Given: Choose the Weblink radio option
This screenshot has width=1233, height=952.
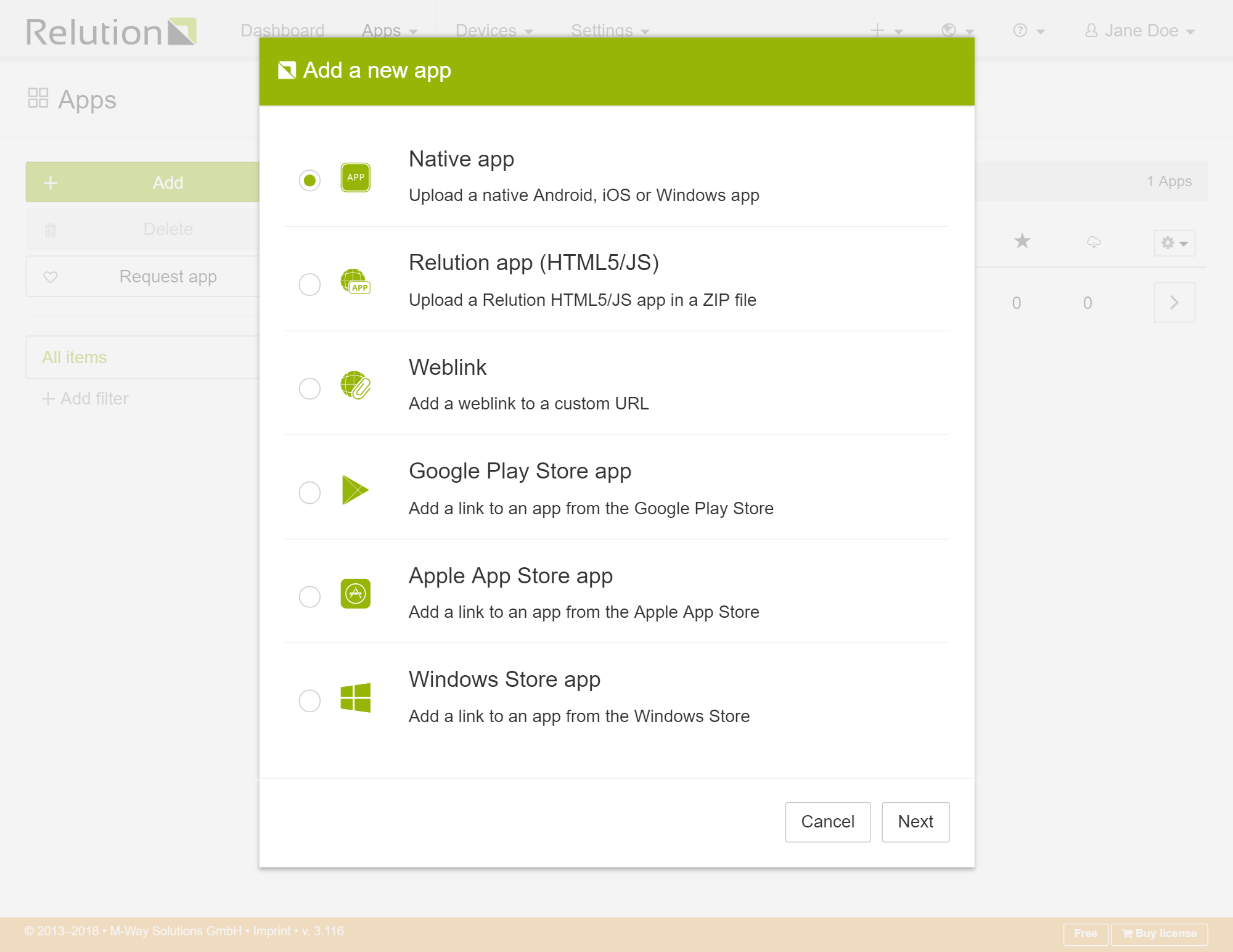Looking at the screenshot, I should click(309, 388).
